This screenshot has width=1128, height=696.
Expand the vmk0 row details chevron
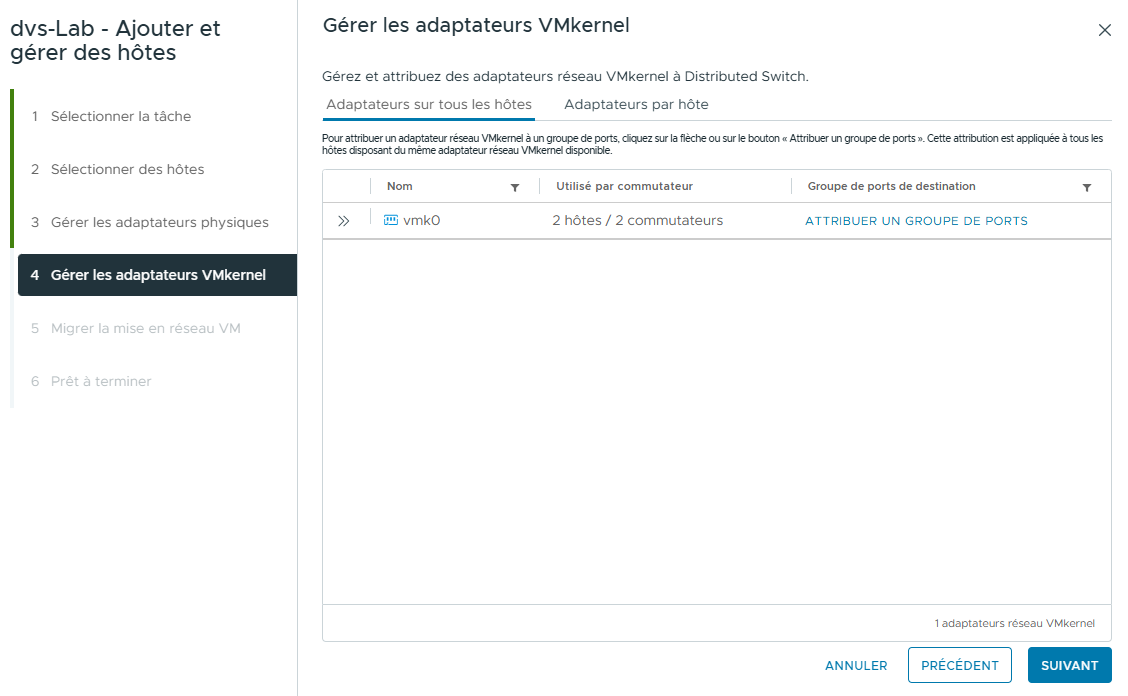tap(344, 219)
